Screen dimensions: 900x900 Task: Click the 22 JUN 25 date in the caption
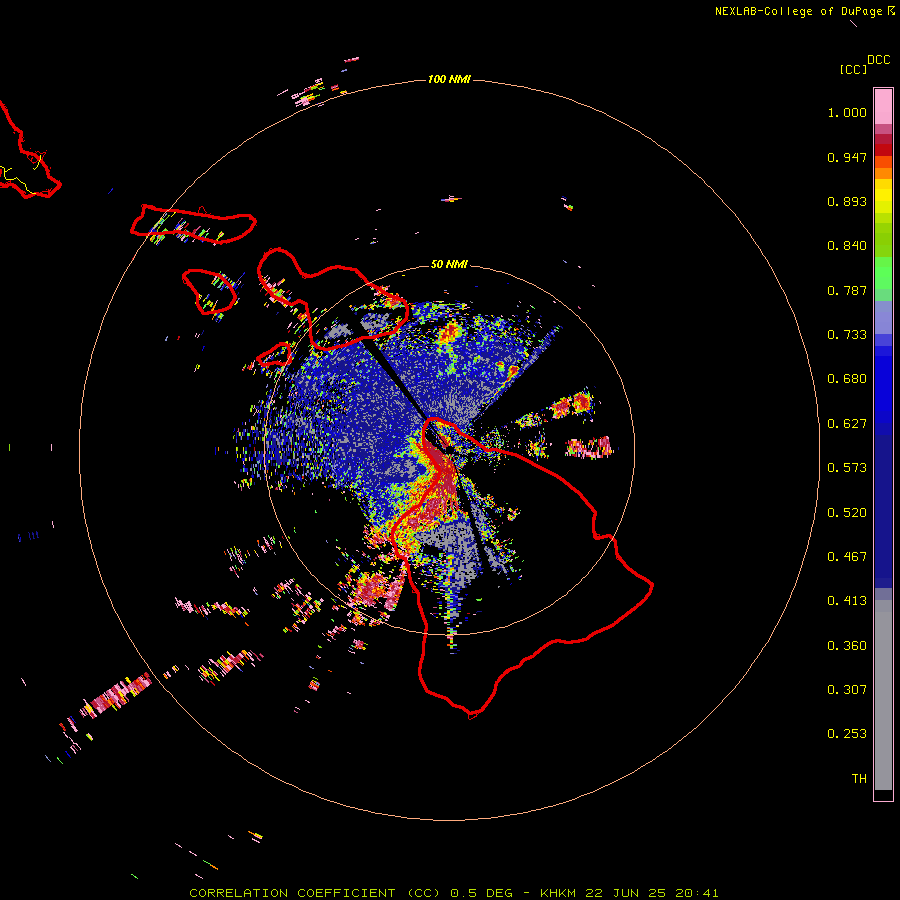click(626, 893)
